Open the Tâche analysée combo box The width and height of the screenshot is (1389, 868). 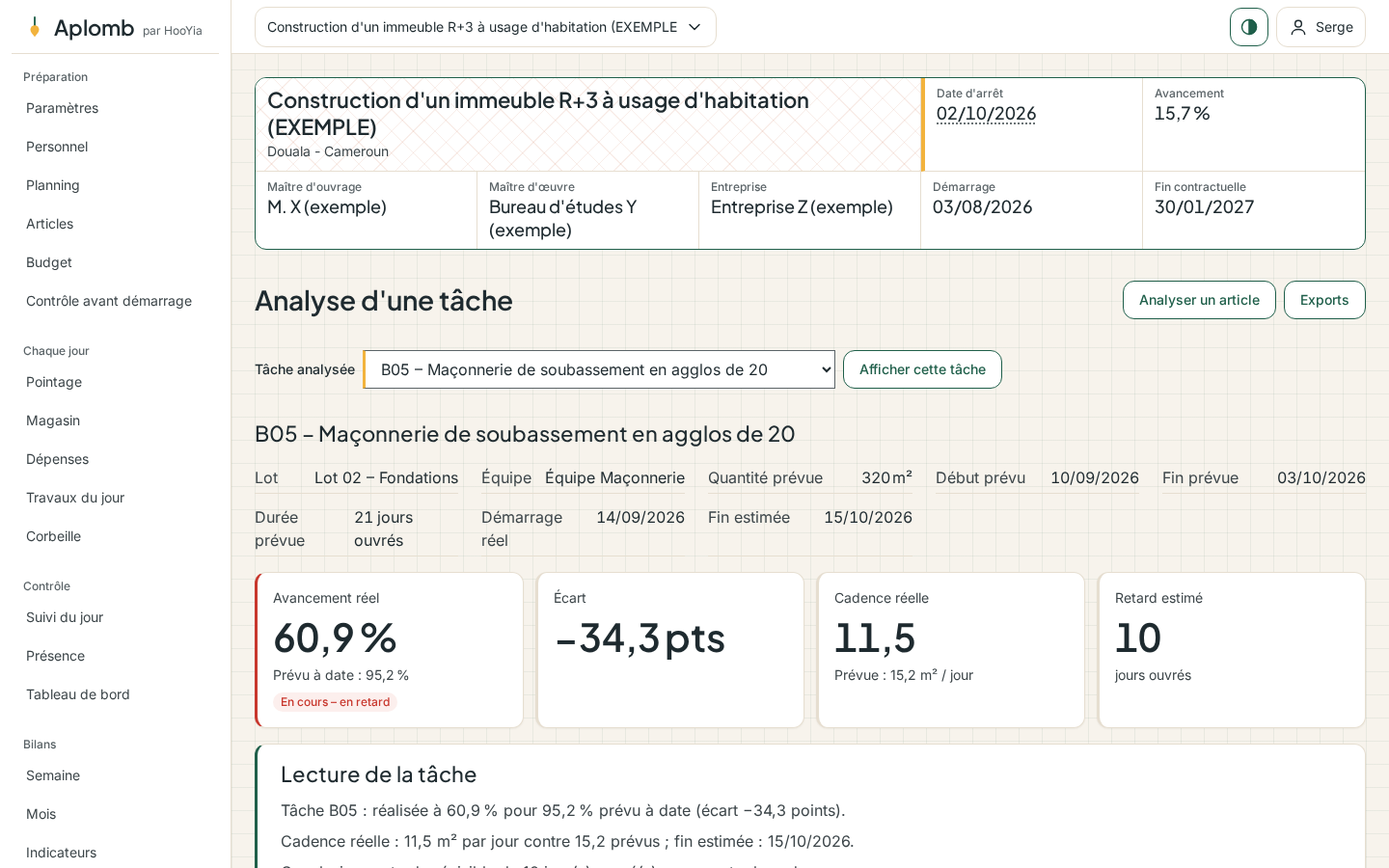tap(599, 369)
